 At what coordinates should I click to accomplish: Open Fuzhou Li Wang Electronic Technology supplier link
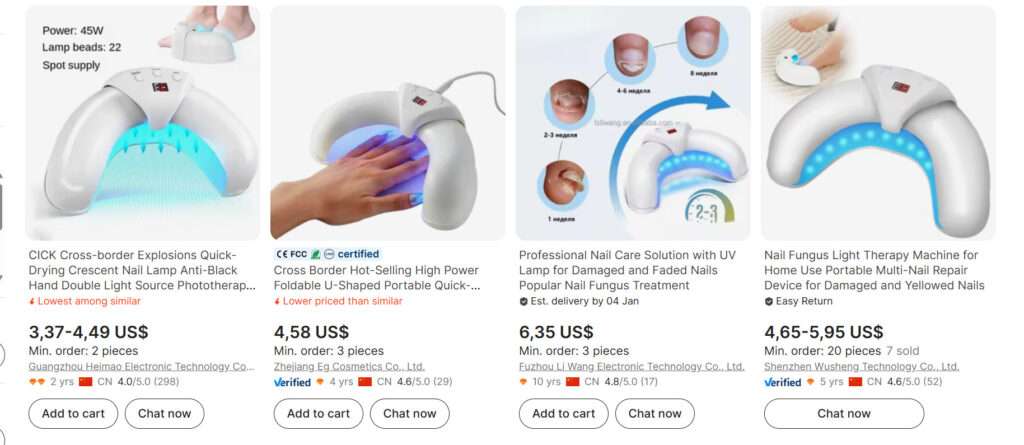(632, 367)
